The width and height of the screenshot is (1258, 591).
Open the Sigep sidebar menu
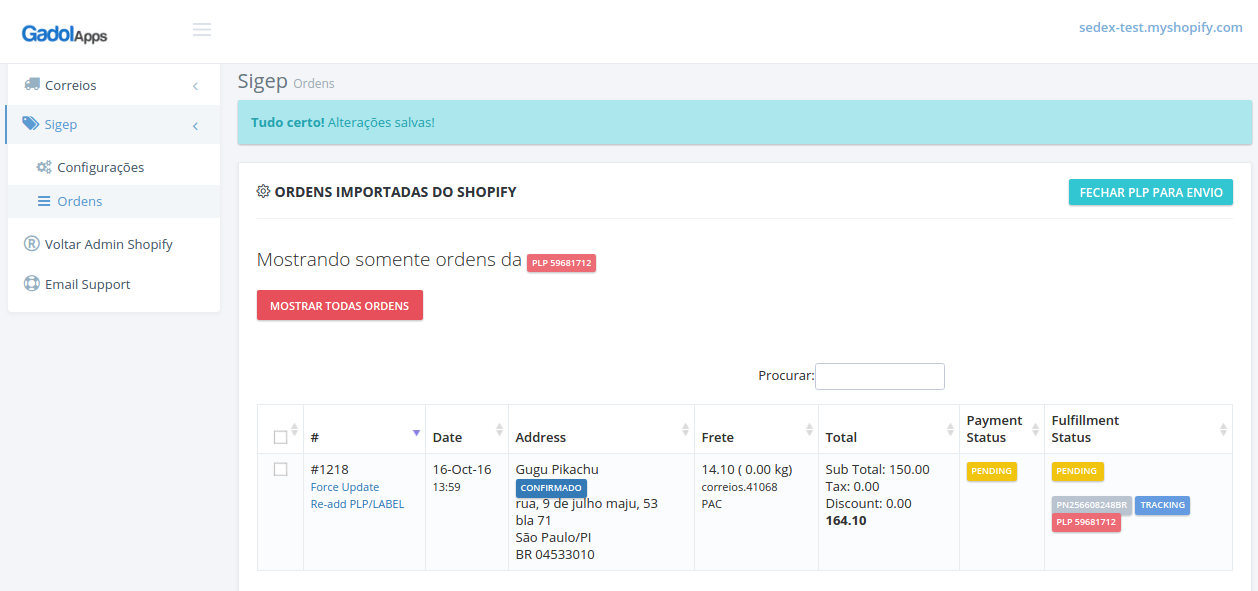(x=114, y=124)
